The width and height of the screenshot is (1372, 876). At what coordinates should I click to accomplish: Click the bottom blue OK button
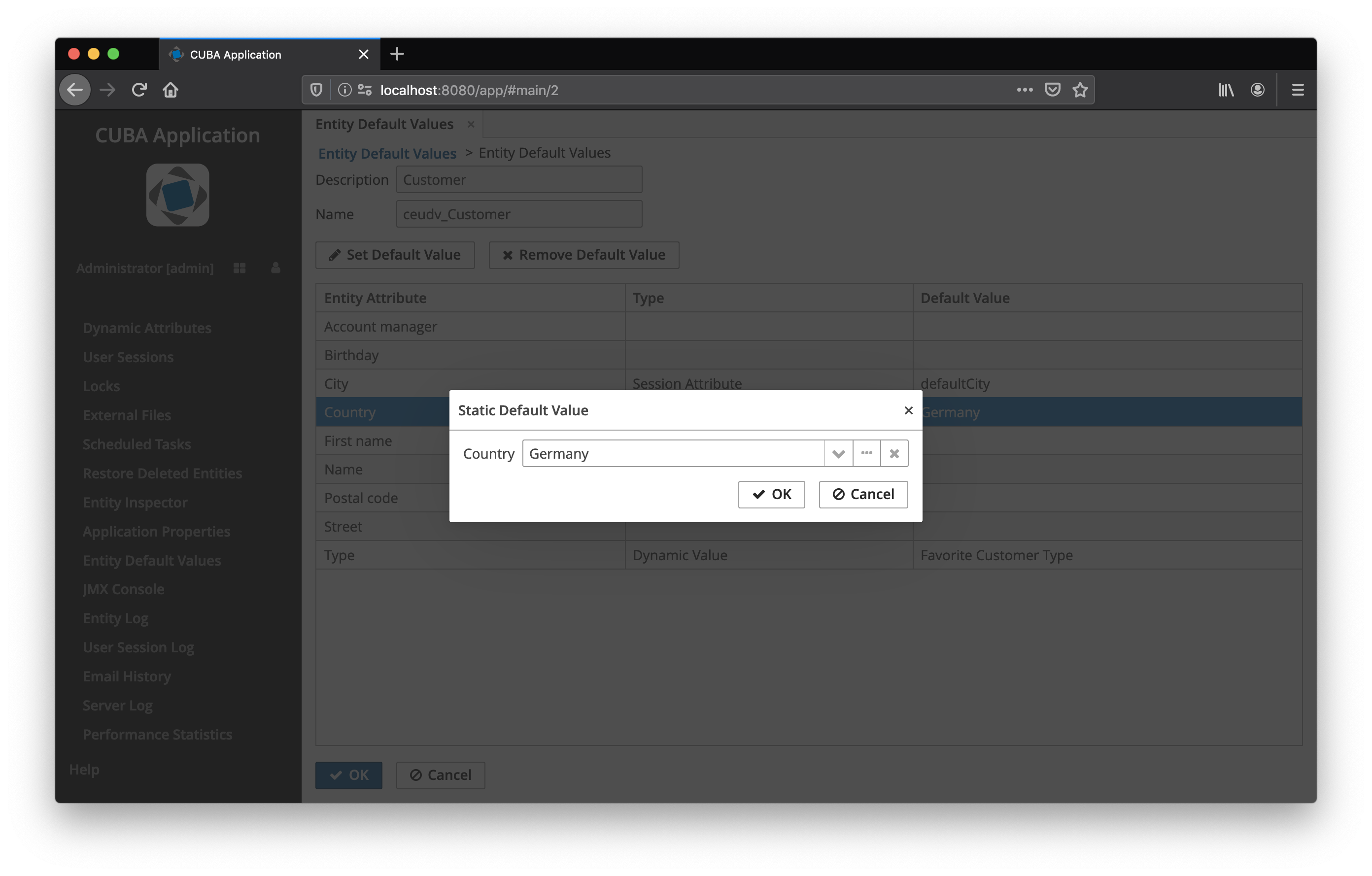click(349, 775)
